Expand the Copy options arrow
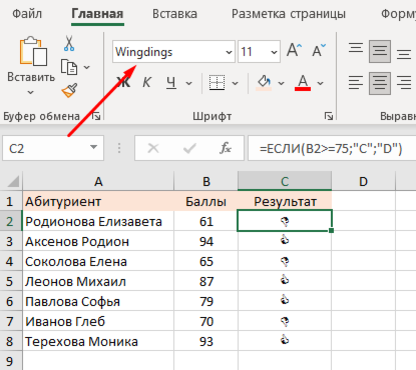Viewport: 416px width, 370px height. (x=87, y=67)
